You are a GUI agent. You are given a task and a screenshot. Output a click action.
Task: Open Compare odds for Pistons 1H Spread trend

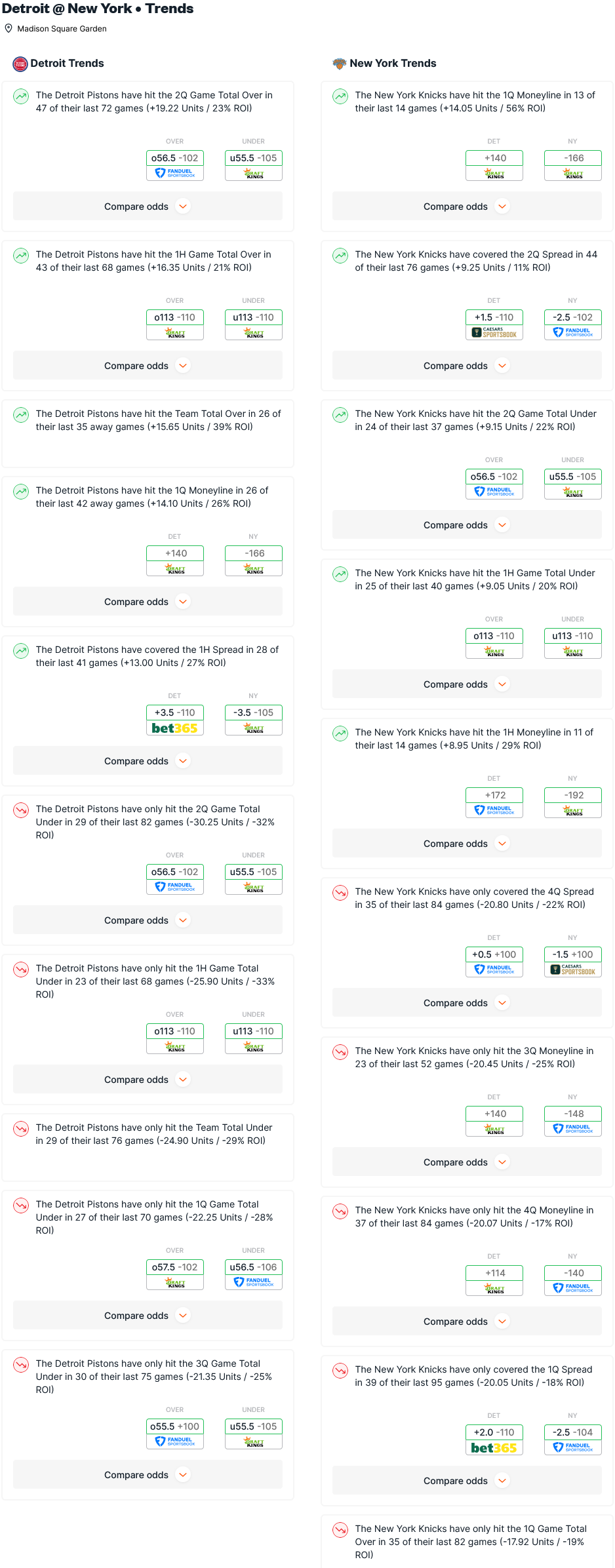coord(148,761)
